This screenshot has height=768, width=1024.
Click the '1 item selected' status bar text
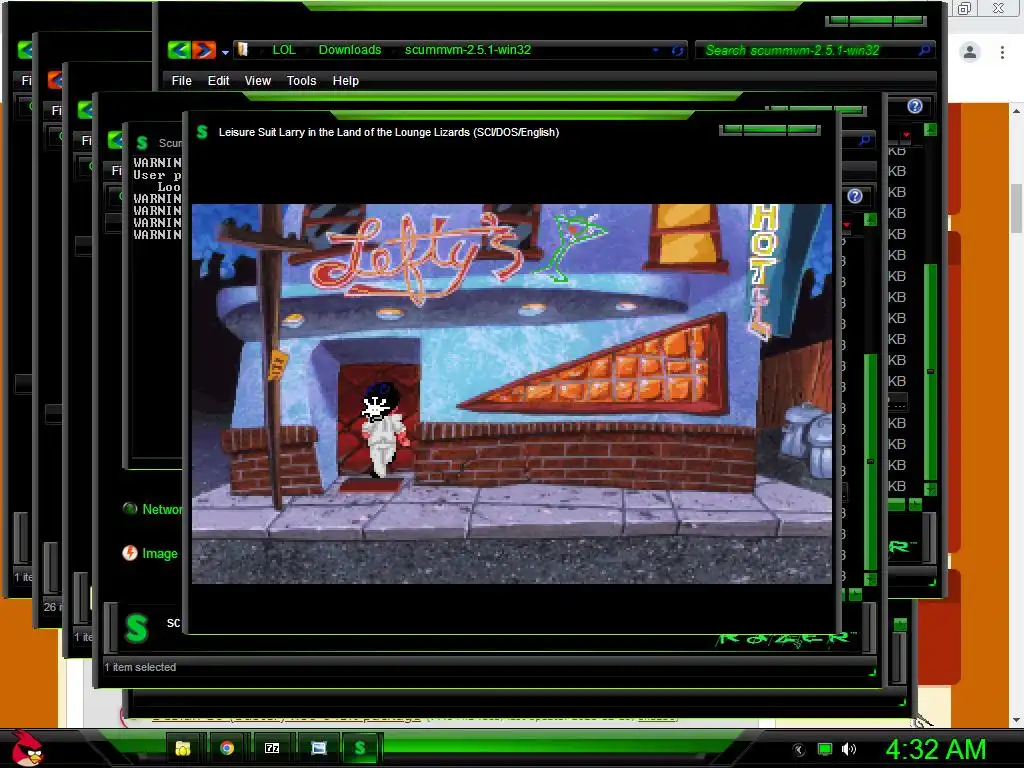click(140, 667)
